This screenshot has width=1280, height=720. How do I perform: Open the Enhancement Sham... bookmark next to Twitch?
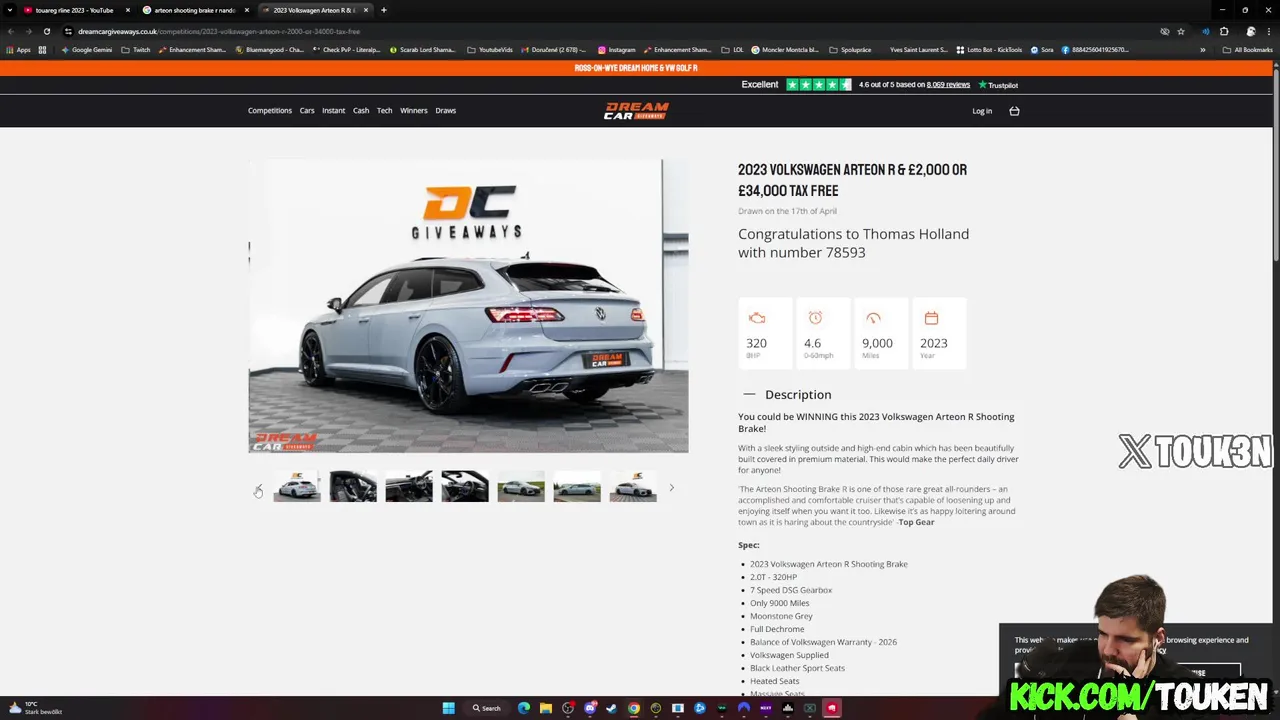(x=192, y=50)
